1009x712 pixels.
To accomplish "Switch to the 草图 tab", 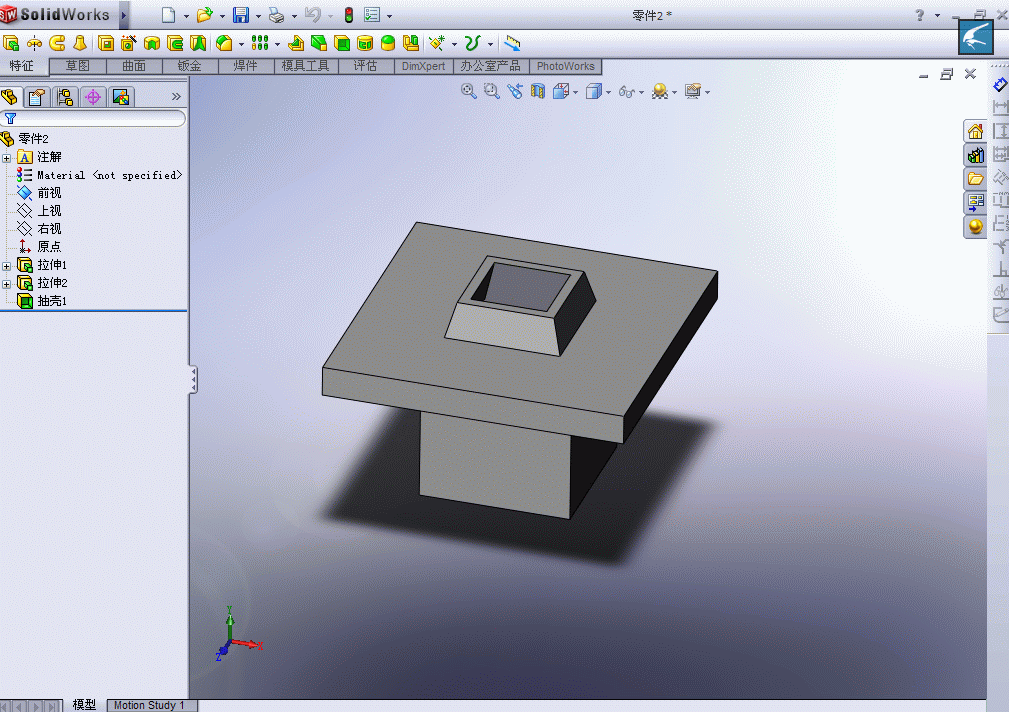I will (x=77, y=66).
